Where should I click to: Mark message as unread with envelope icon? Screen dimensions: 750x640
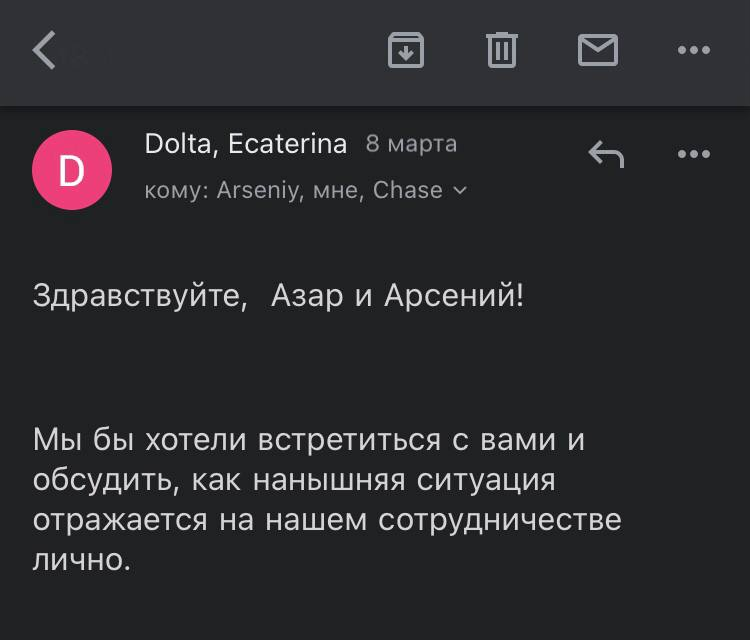pyautogui.click(x=598, y=49)
